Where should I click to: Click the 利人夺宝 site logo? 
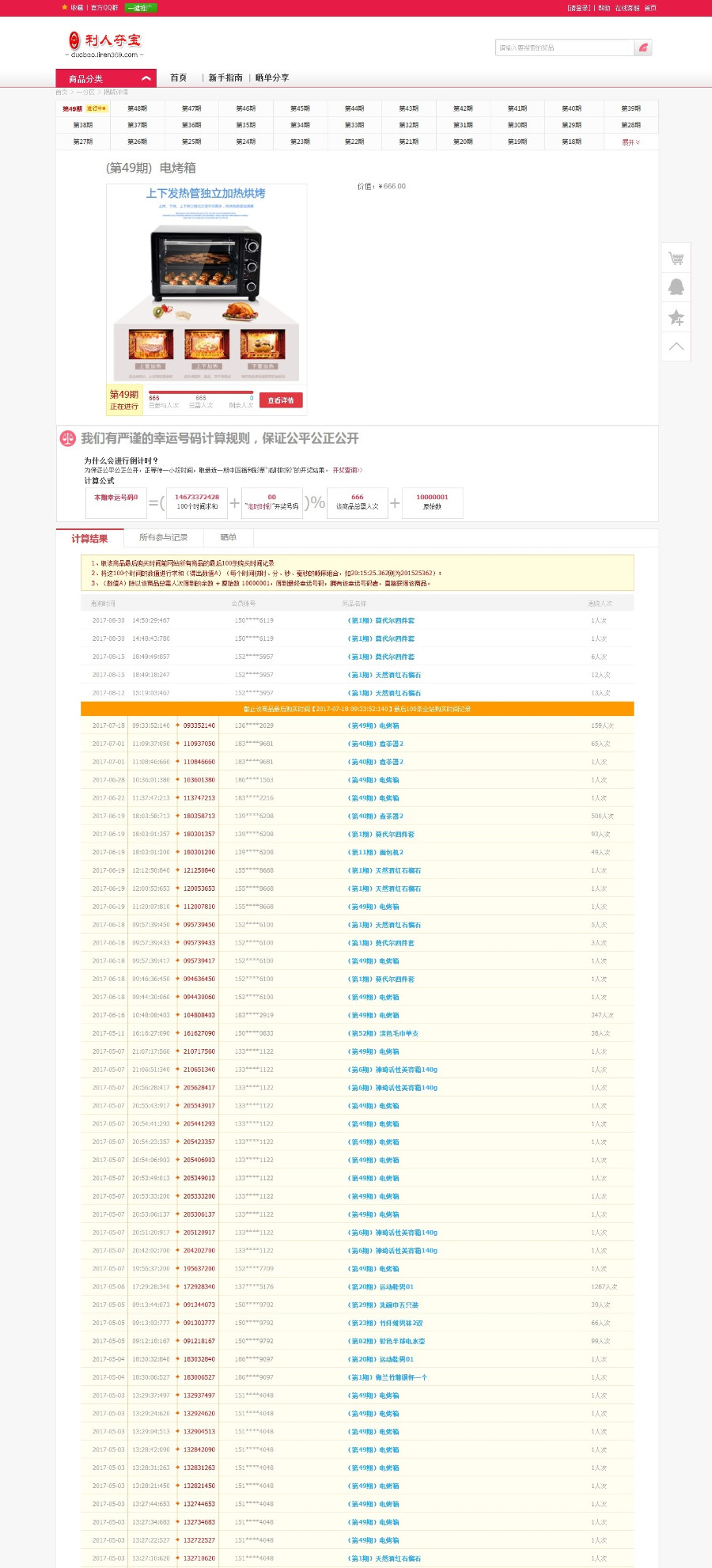104,44
